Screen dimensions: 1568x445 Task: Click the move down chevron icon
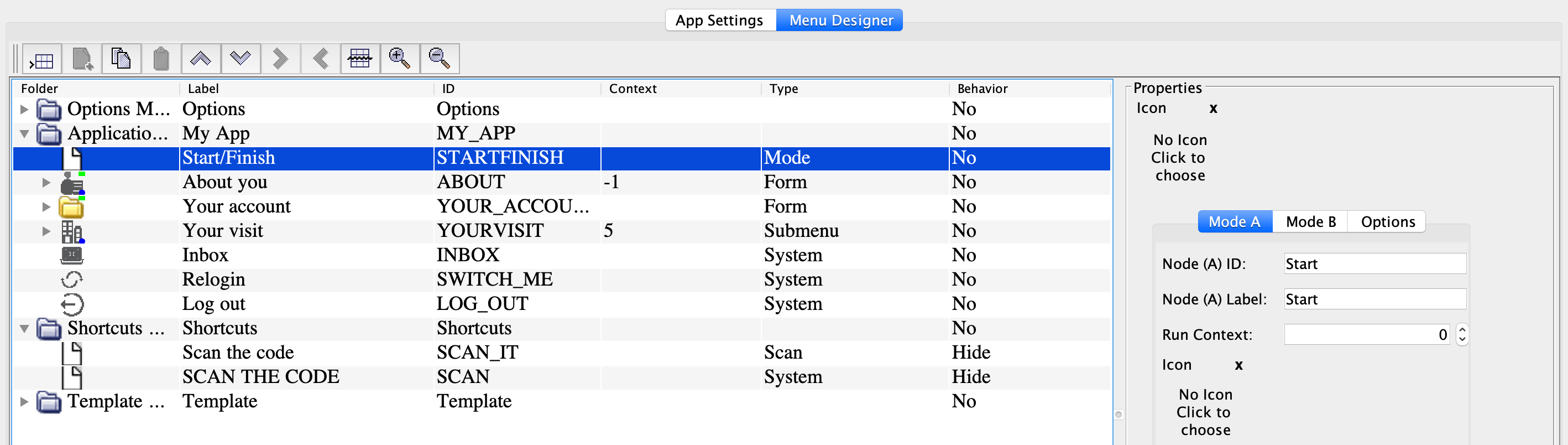(x=241, y=59)
